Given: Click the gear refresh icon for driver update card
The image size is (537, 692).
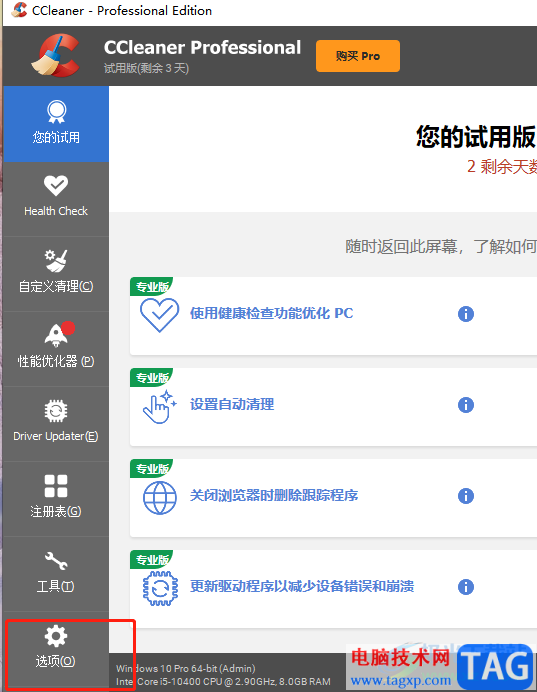Looking at the screenshot, I should [x=161, y=588].
